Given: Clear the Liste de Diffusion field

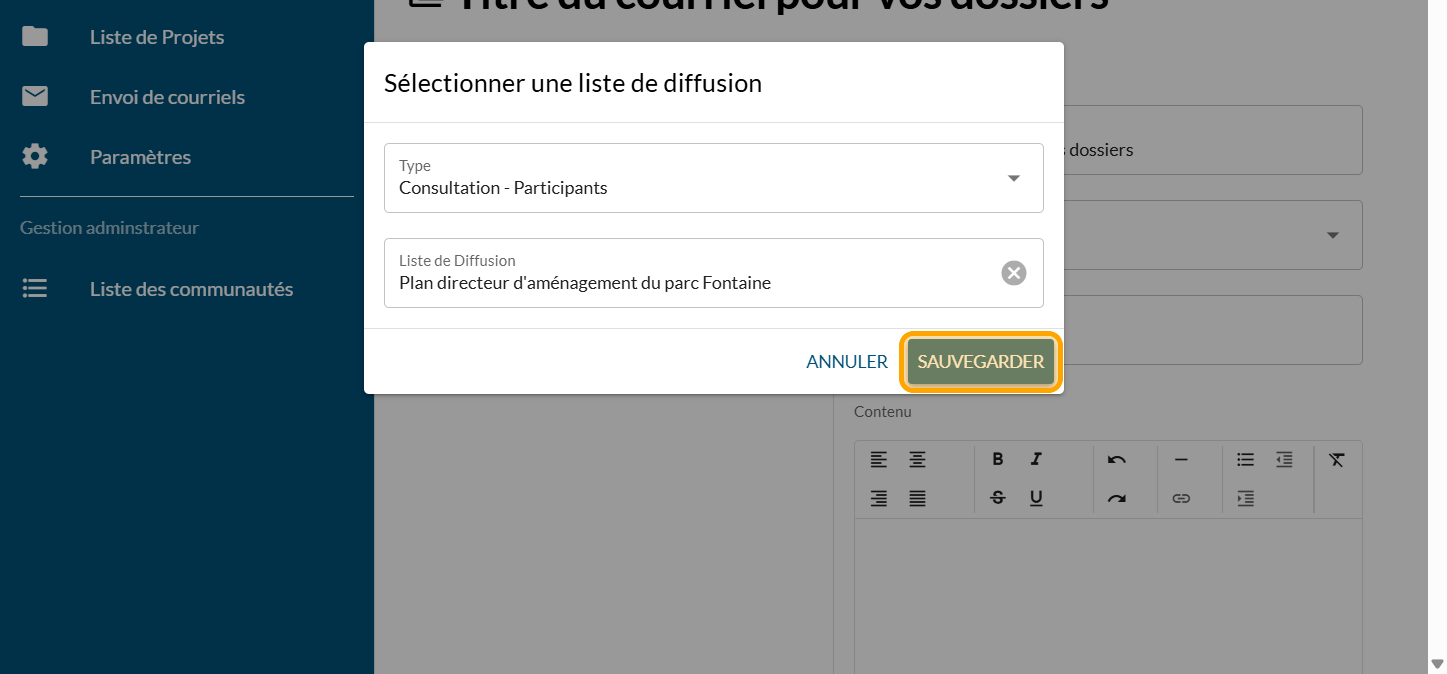Looking at the screenshot, I should pyautogui.click(x=1014, y=273).
